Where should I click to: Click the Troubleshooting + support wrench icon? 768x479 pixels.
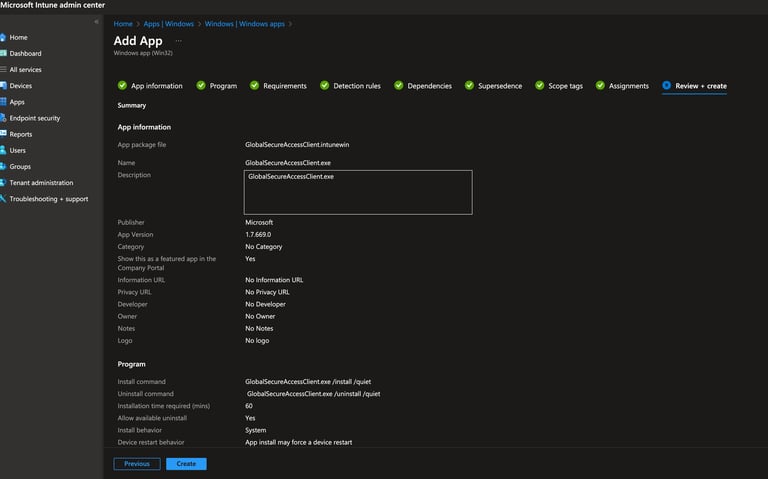pyautogui.click(x=3, y=199)
